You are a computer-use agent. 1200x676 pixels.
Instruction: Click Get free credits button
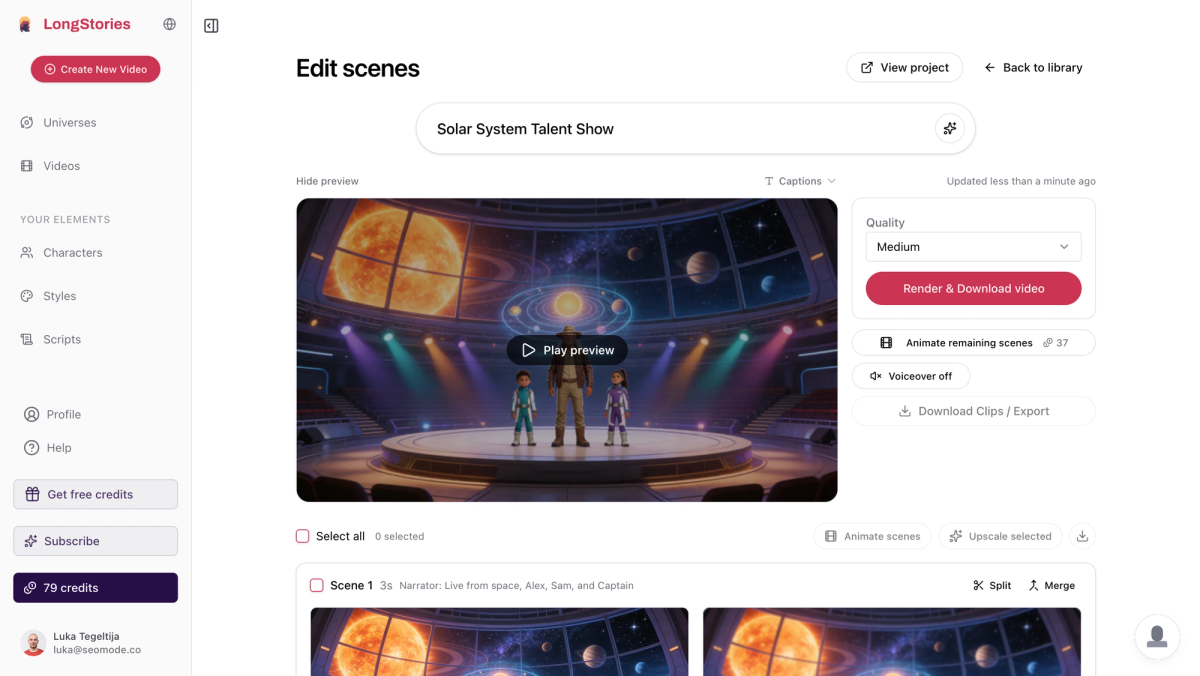95,494
